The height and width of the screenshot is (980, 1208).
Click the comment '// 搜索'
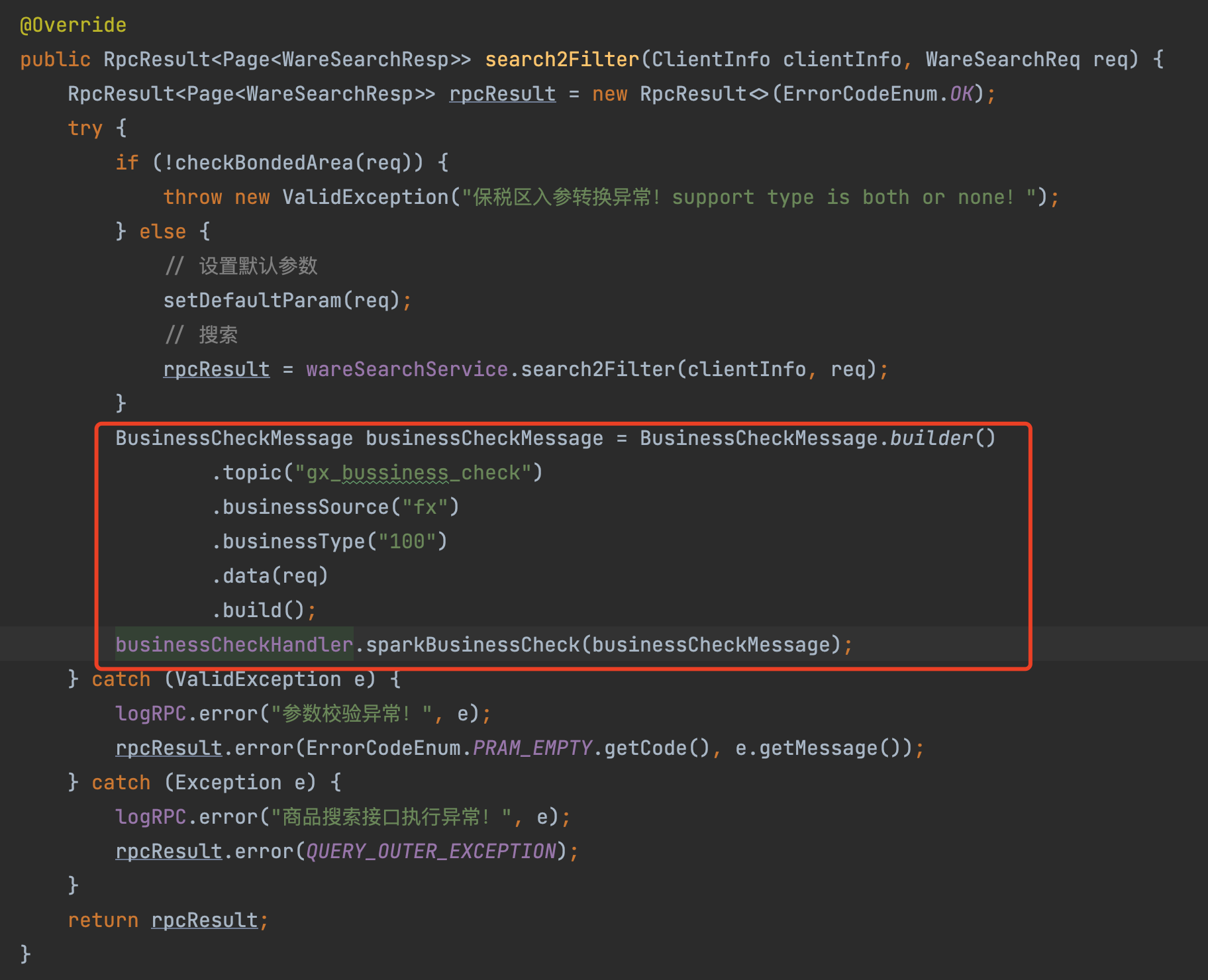pyautogui.click(x=201, y=335)
